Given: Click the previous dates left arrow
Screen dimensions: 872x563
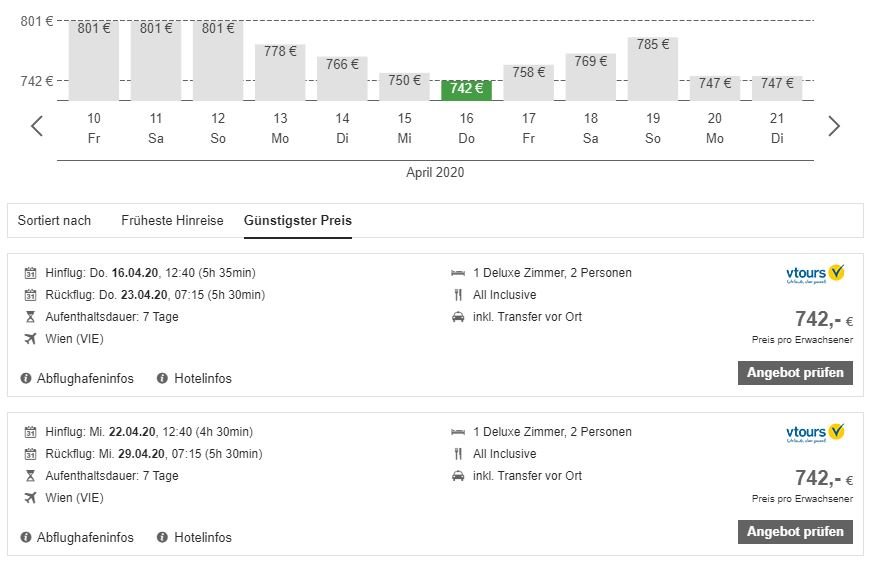Looking at the screenshot, I should 37,126.
